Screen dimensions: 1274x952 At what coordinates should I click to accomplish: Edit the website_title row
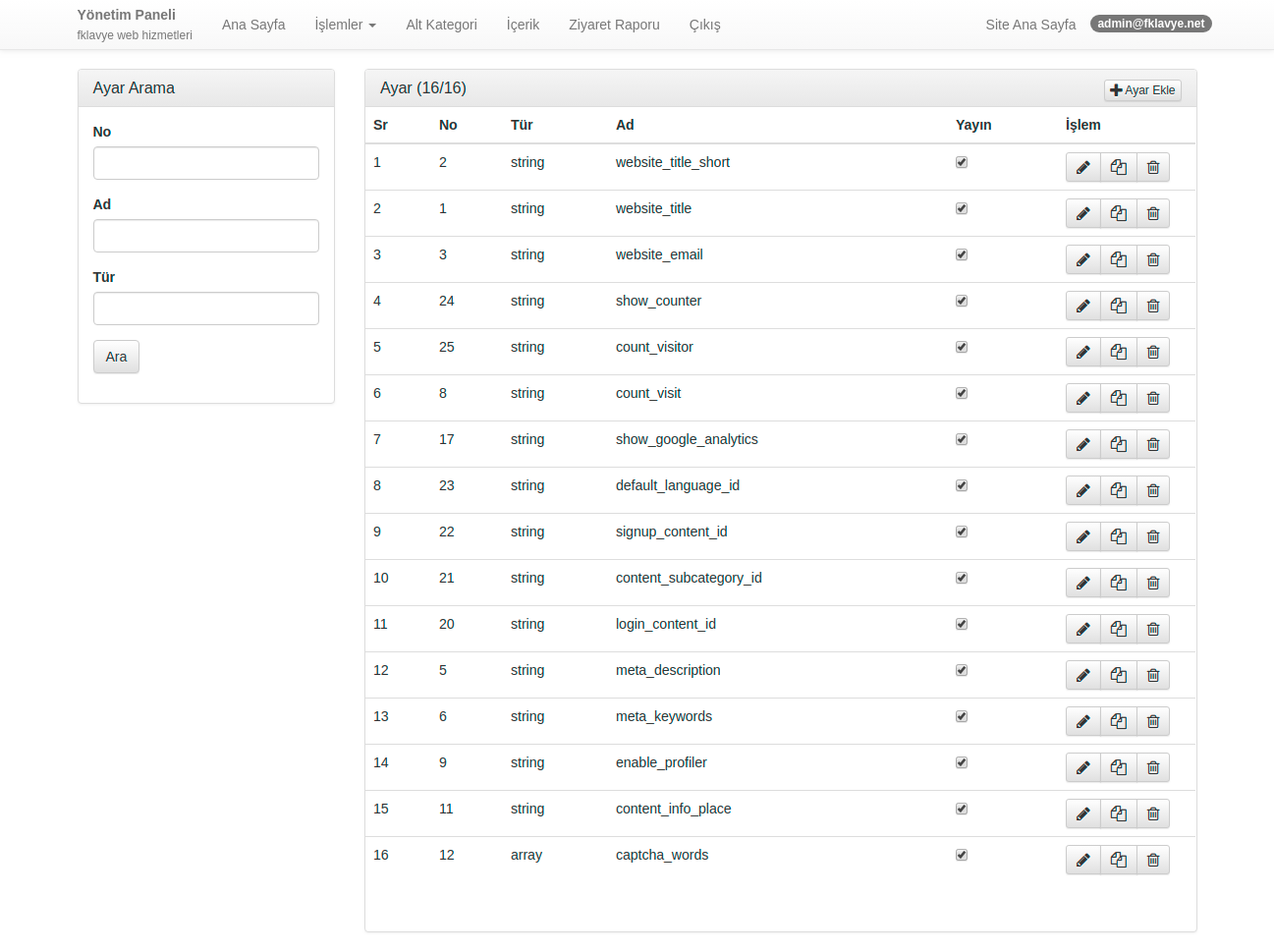pos(1082,213)
